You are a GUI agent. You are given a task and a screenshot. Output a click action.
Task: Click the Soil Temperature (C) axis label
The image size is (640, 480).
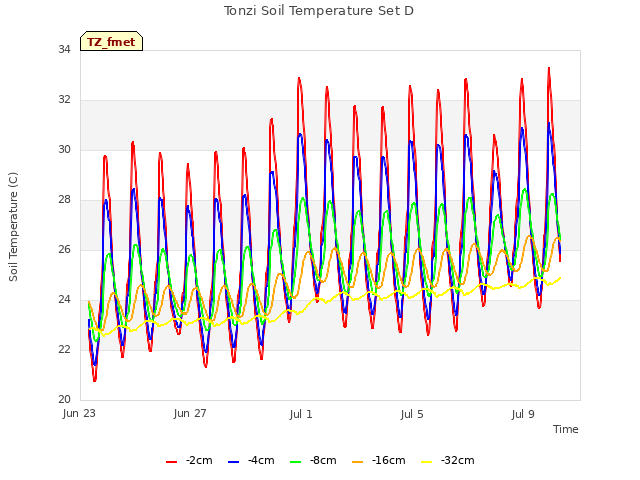pos(13,227)
